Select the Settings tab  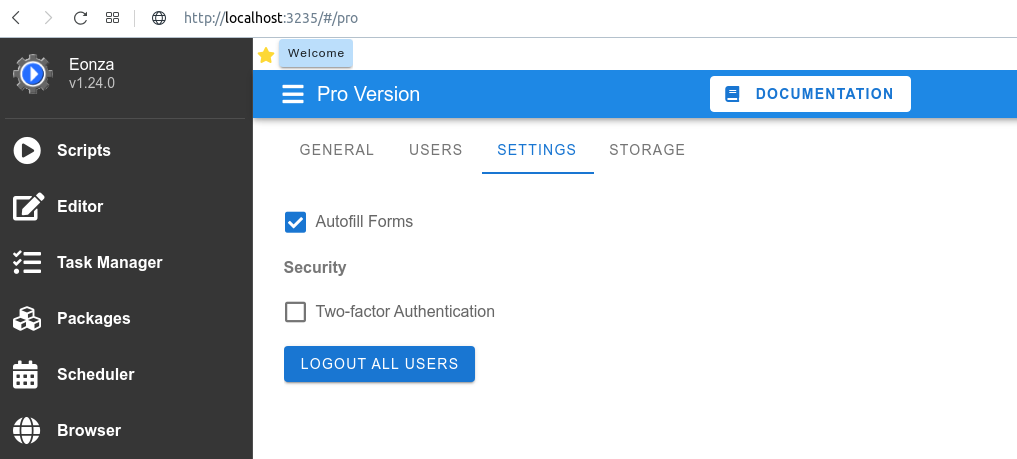[537, 150]
